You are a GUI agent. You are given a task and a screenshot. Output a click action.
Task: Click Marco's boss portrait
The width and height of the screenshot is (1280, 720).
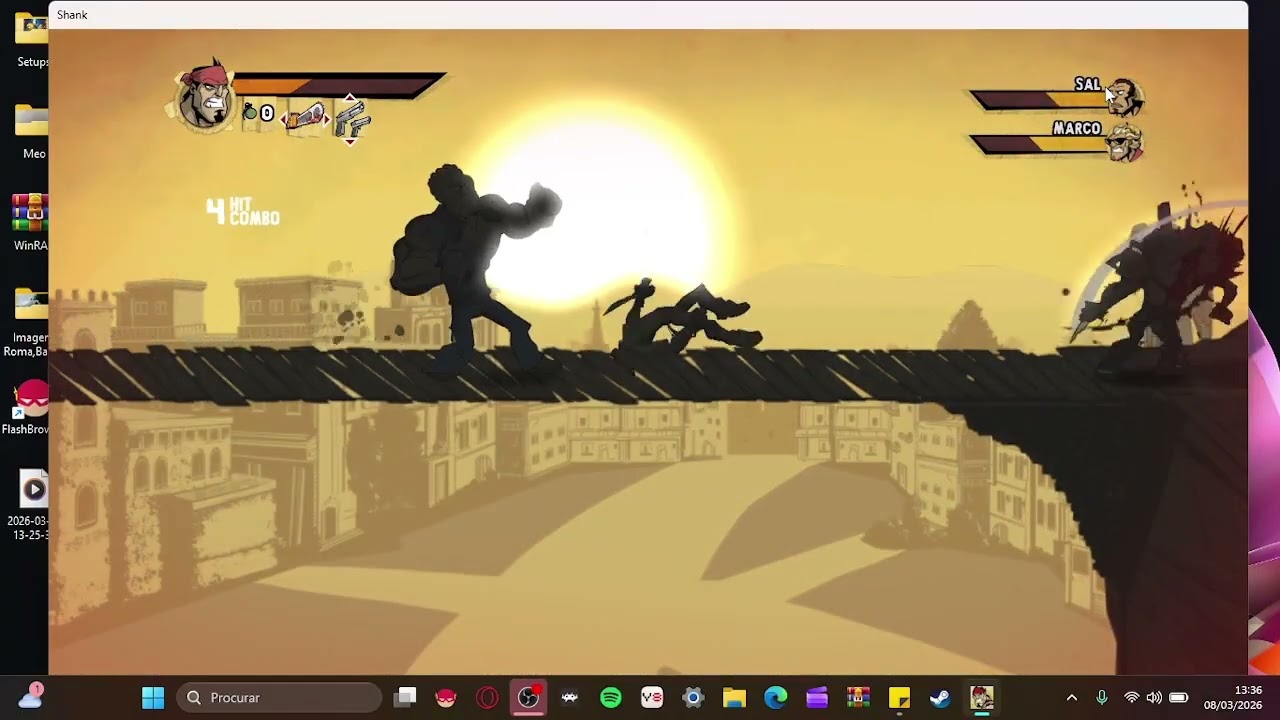click(1125, 141)
